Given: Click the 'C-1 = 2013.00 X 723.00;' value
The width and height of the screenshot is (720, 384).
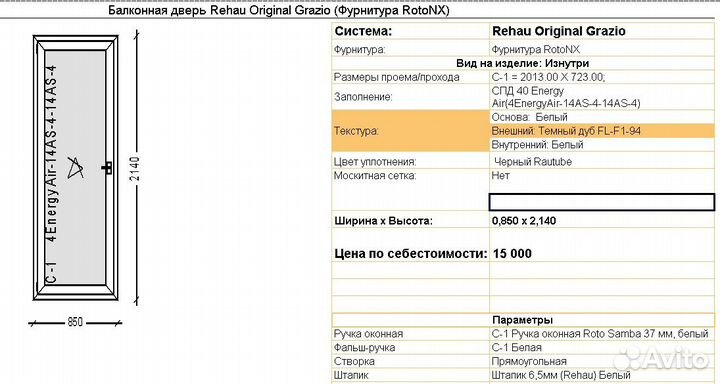Looking at the screenshot, I should (548, 77).
